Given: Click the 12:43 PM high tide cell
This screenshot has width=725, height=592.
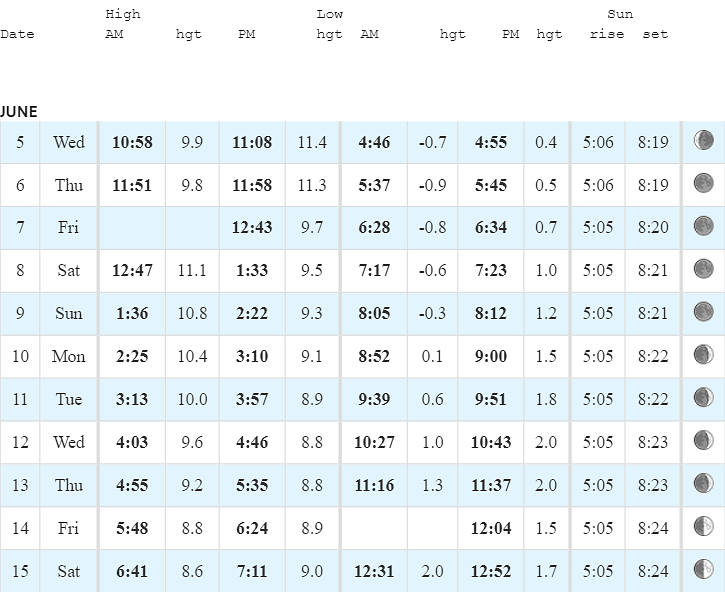Looking at the screenshot, I should pos(252,228).
